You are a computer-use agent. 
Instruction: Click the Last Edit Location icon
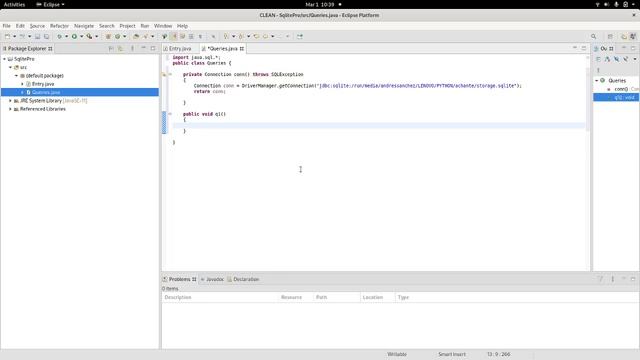pyautogui.click(x=256, y=36)
